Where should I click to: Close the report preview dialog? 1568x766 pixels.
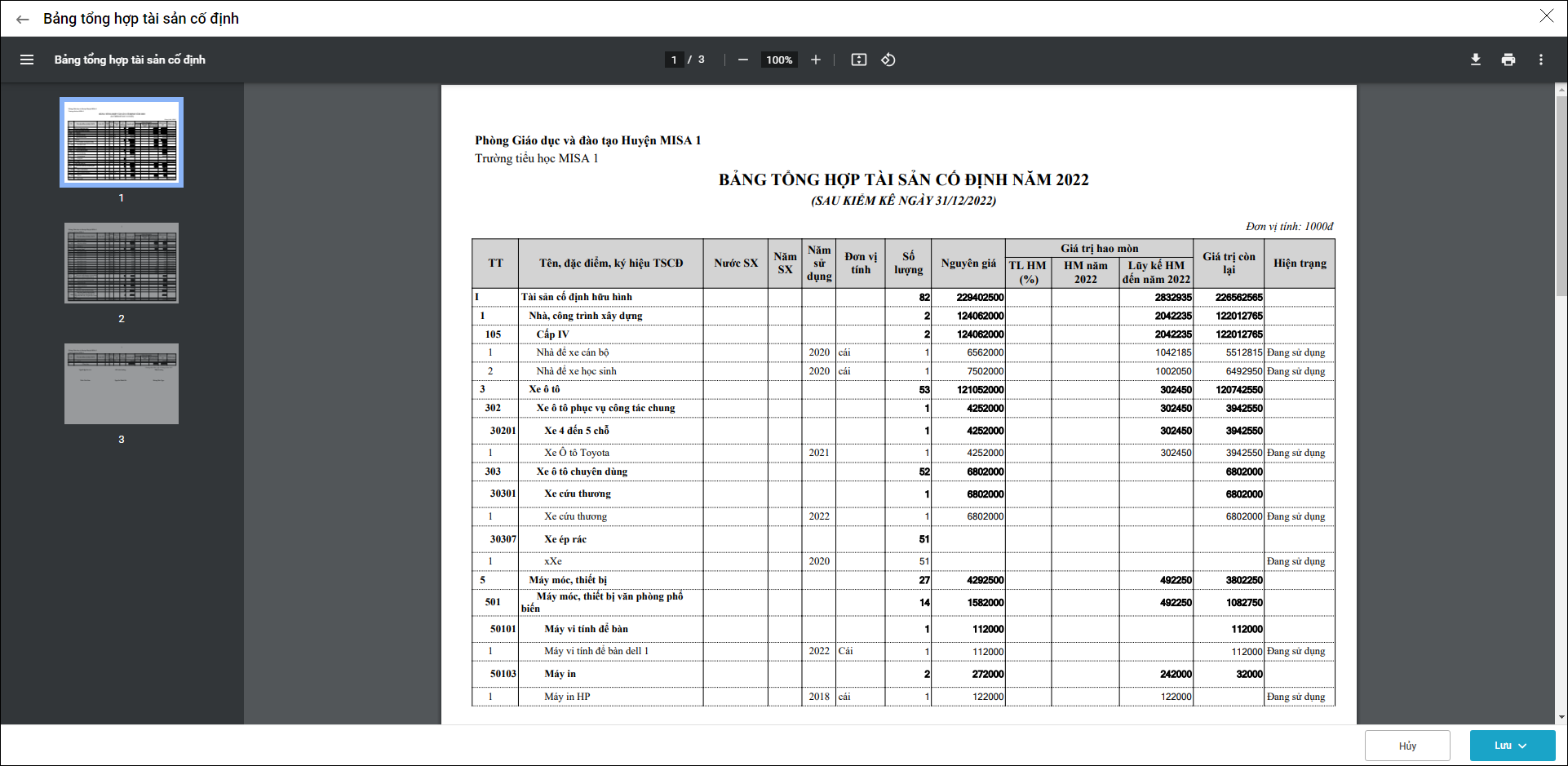(1546, 16)
